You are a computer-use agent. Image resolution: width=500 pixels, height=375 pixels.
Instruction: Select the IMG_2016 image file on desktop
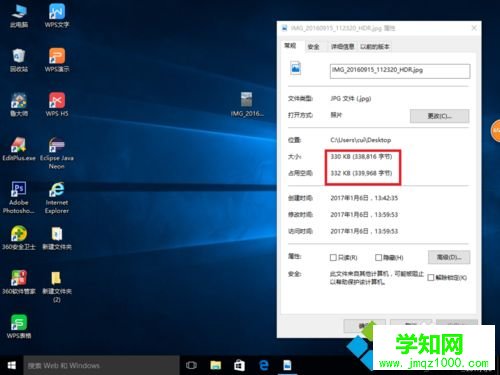coord(247,104)
